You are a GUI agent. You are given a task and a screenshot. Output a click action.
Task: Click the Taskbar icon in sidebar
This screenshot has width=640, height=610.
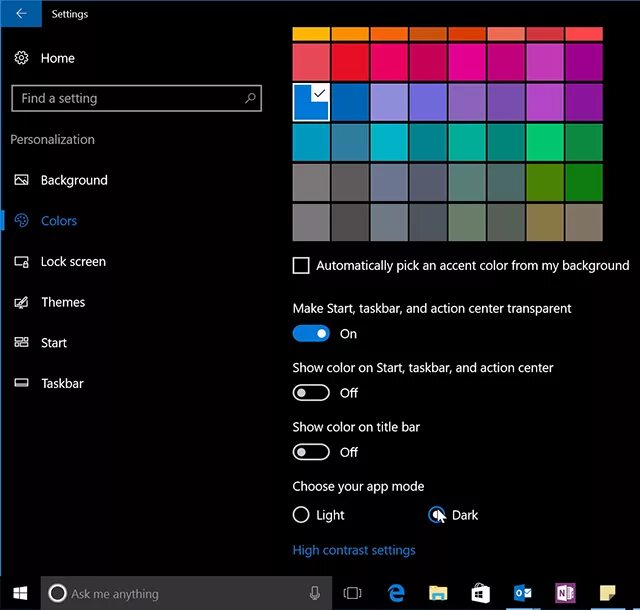(21, 383)
